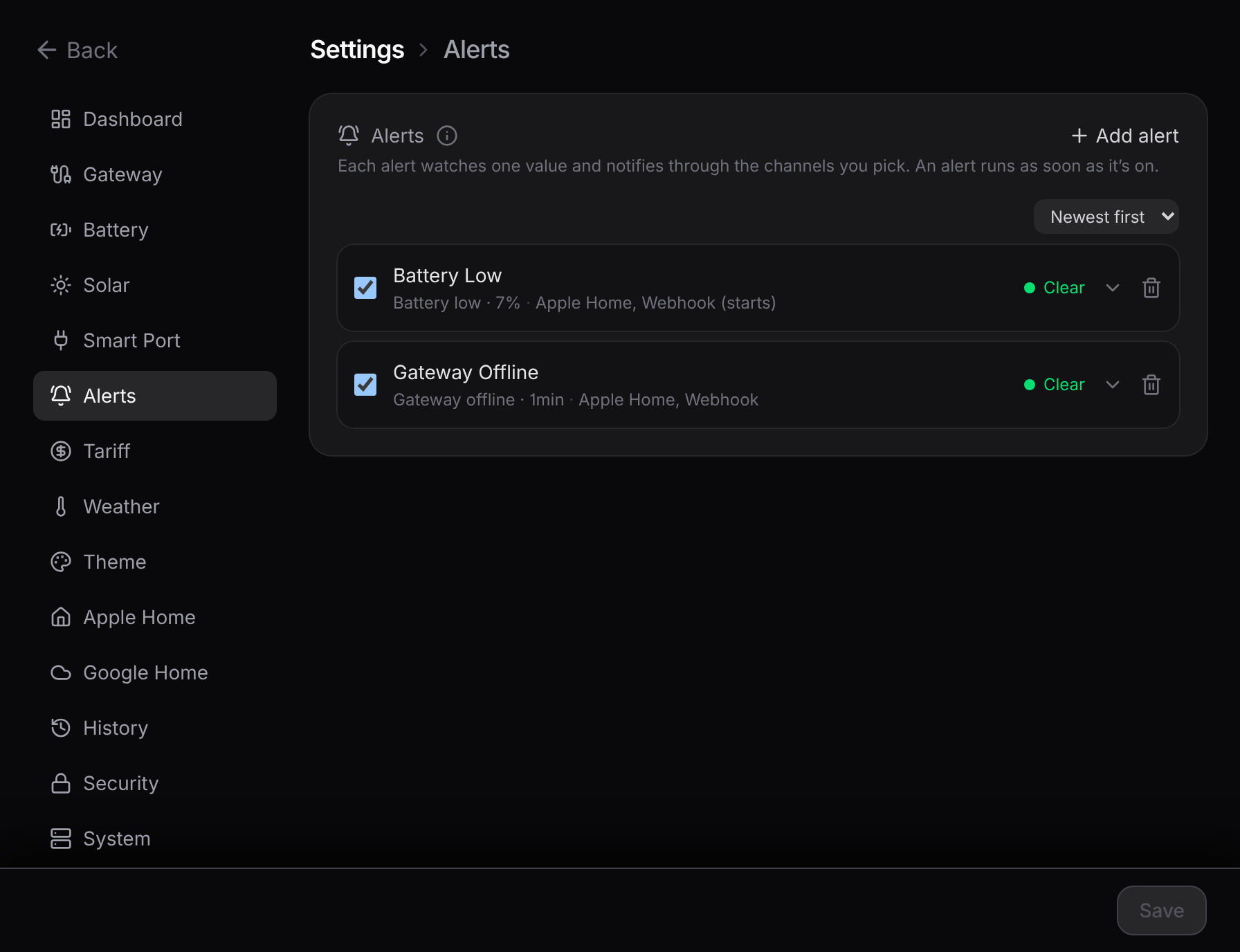The width and height of the screenshot is (1240, 952).
Task: Click the Gateway sidebar icon
Action: click(61, 174)
